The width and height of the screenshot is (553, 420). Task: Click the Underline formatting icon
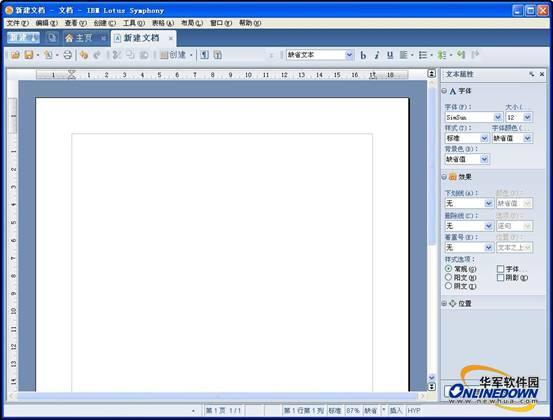coord(390,55)
